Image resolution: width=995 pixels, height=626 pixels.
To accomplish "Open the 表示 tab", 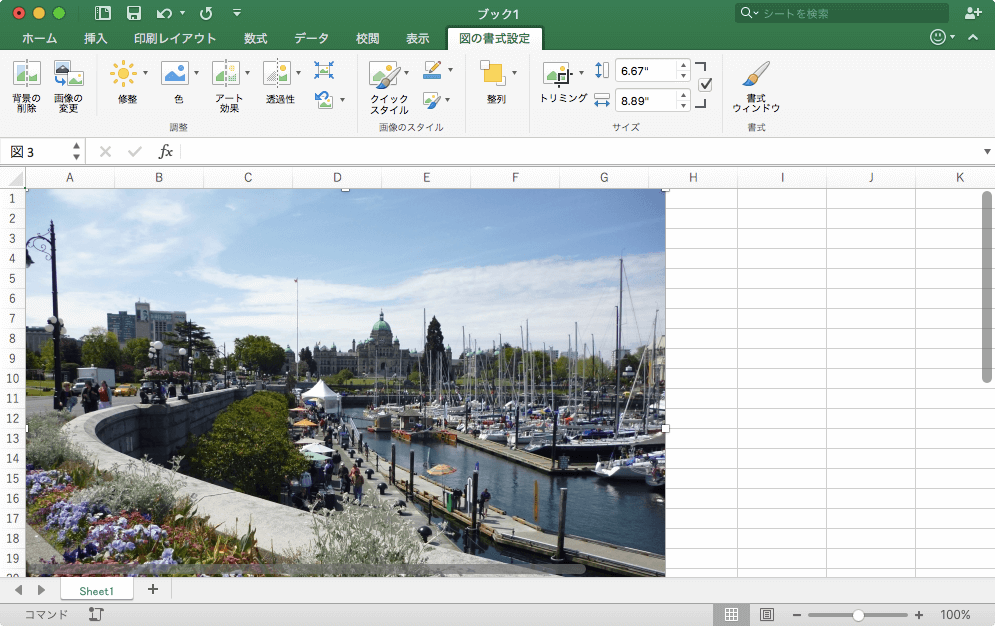I will click(x=417, y=39).
